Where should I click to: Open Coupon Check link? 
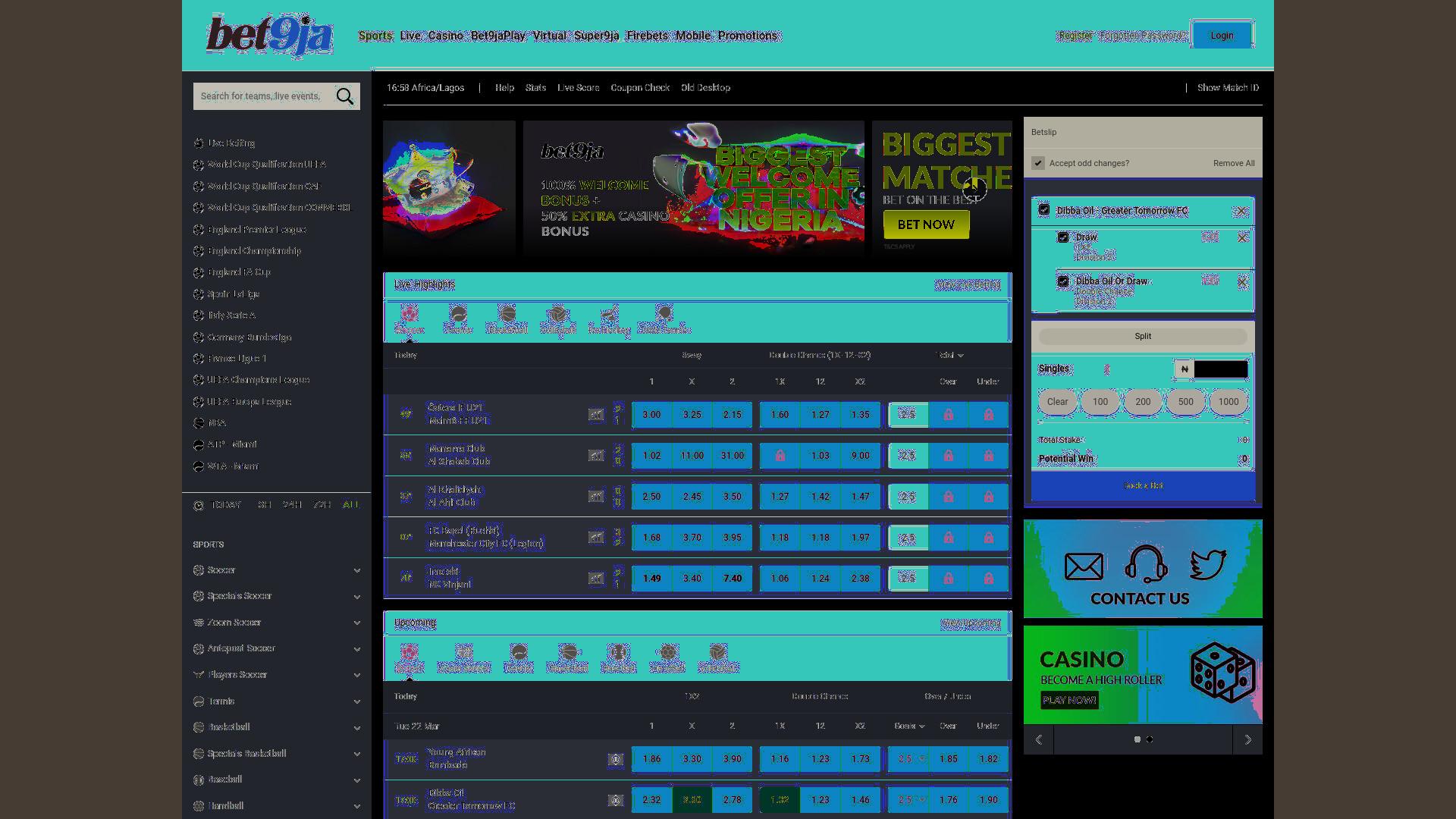click(640, 88)
